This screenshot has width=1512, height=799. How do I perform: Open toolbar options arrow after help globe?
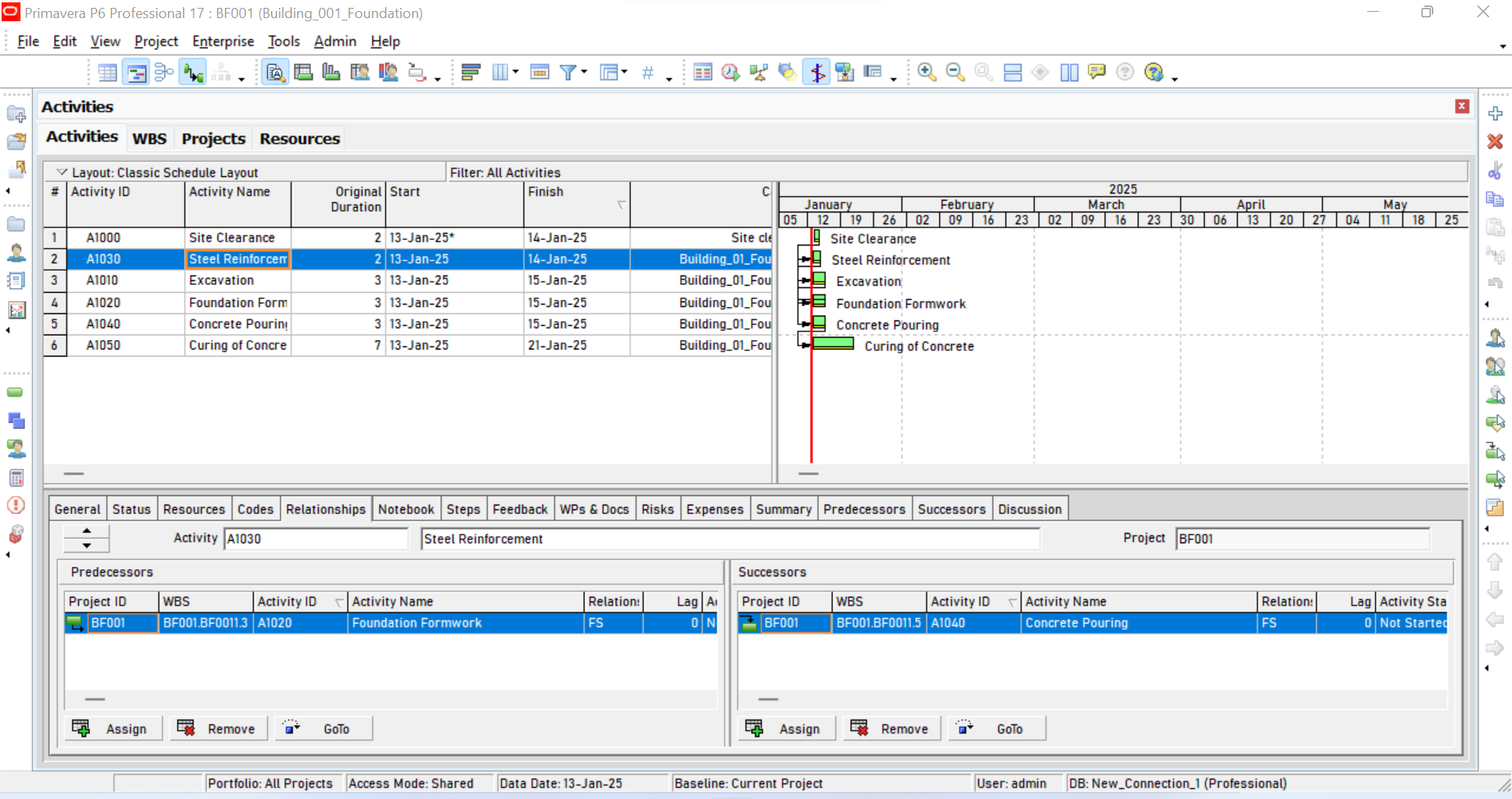(x=1174, y=79)
